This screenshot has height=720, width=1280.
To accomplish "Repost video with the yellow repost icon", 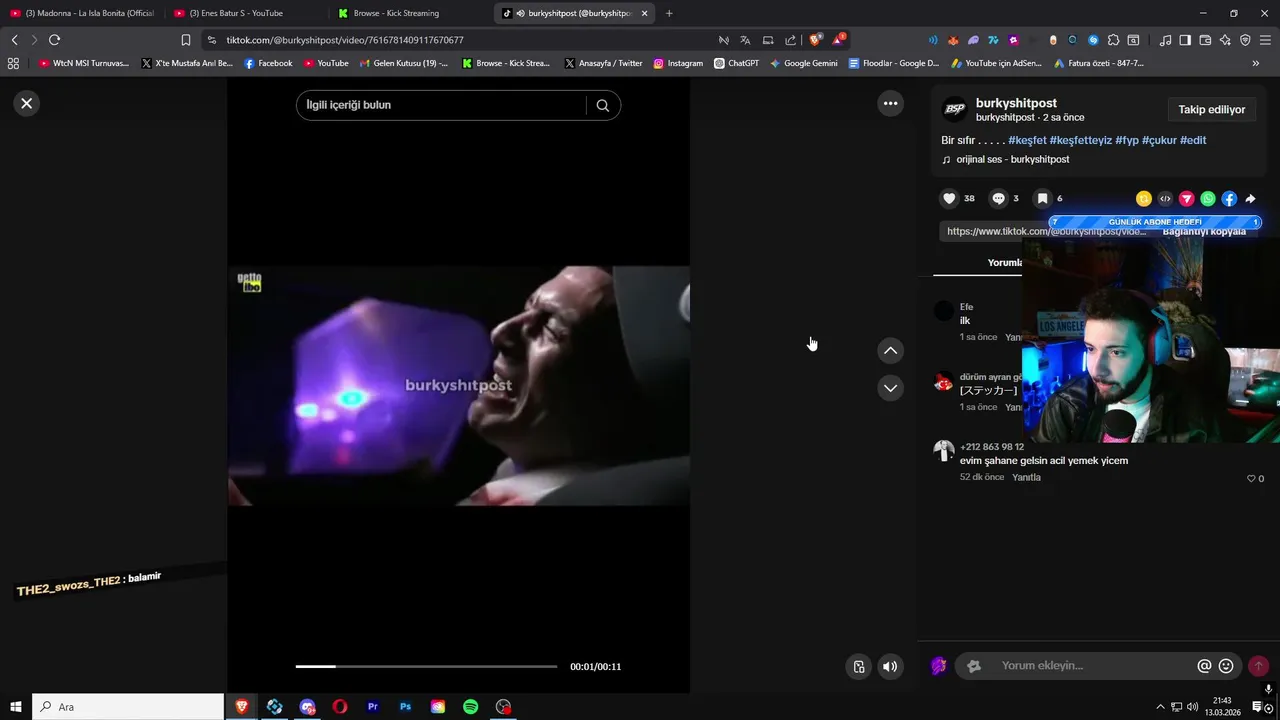I will 1144,199.
